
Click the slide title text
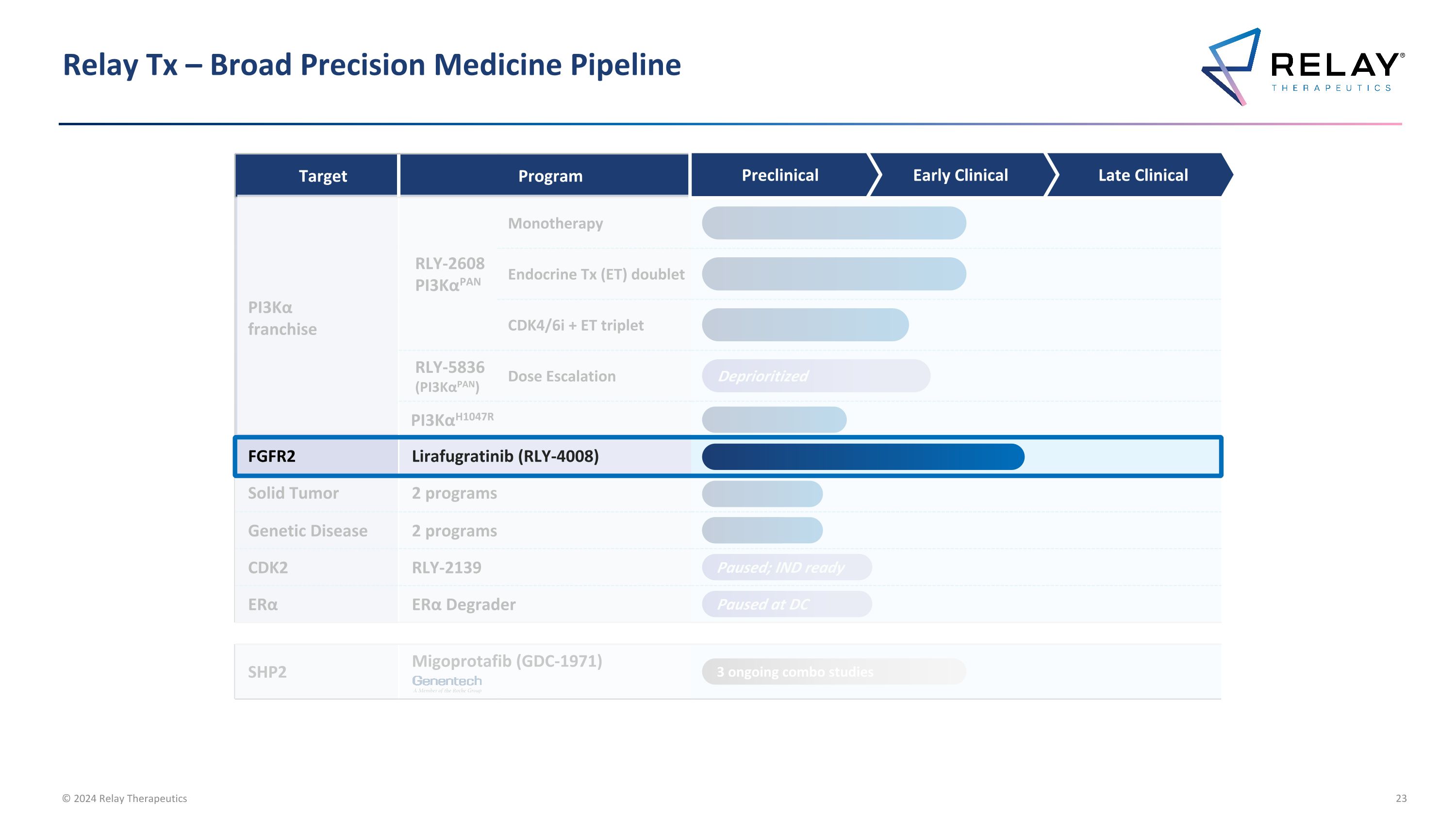371,65
